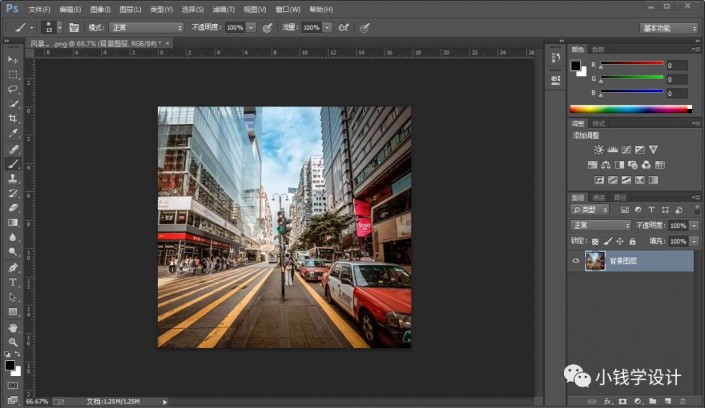
Task: Select the Crop tool
Action: [13, 119]
